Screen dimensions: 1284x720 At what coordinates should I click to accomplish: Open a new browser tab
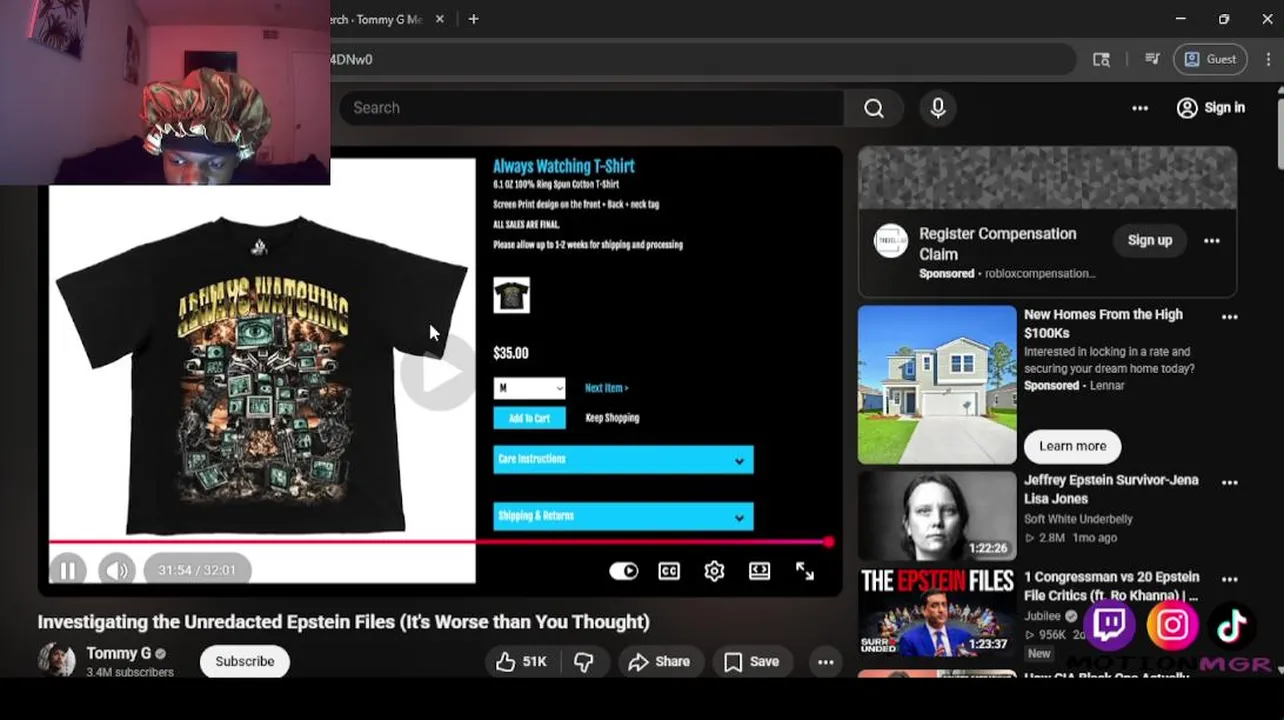(473, 19)
